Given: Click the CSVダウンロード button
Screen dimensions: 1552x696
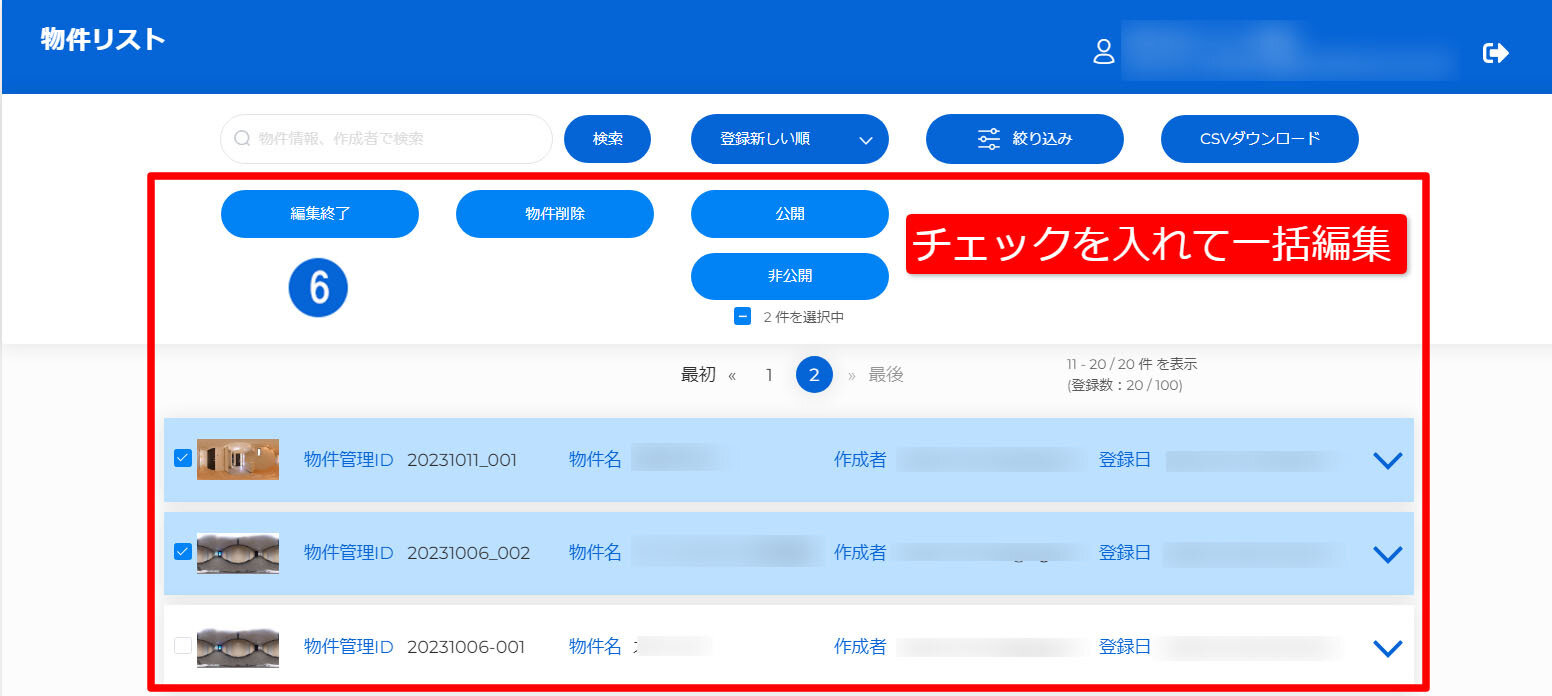Looking at the screenshot, I should point(1259,139).
